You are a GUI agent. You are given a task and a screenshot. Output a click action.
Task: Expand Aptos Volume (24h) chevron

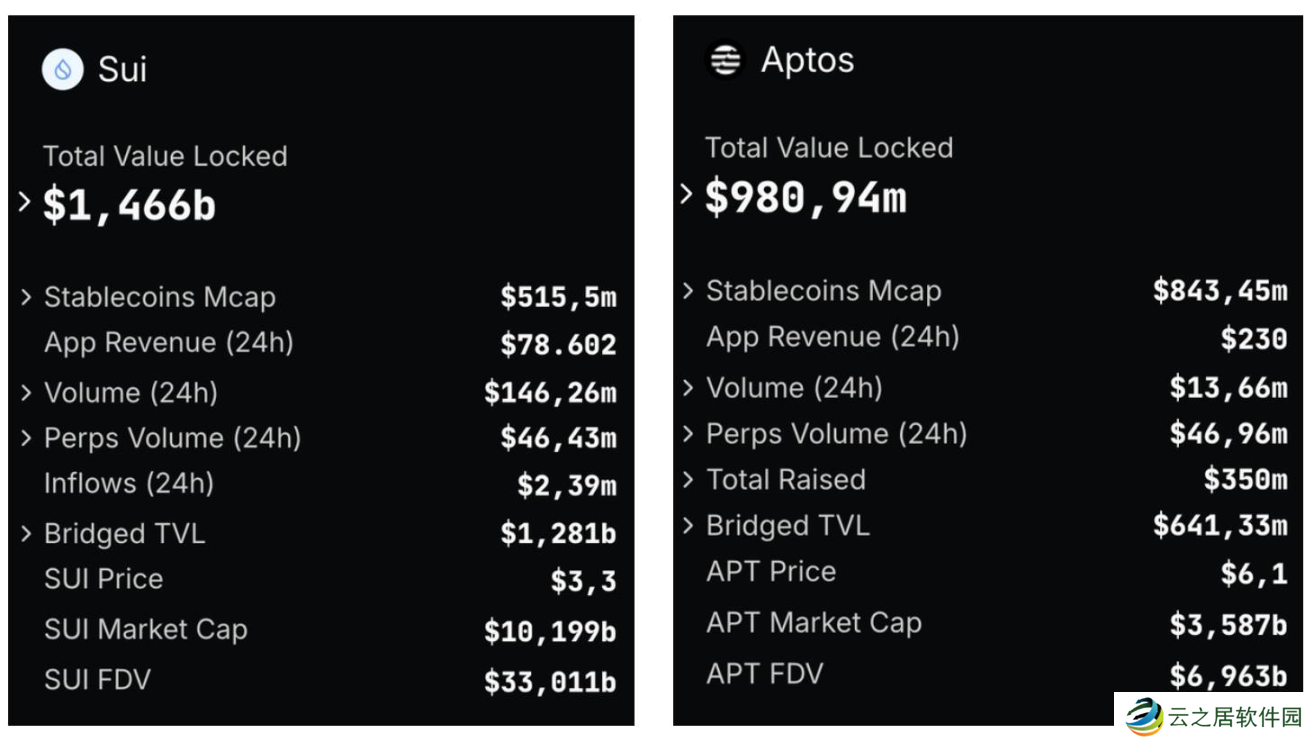tap(687, 388)
